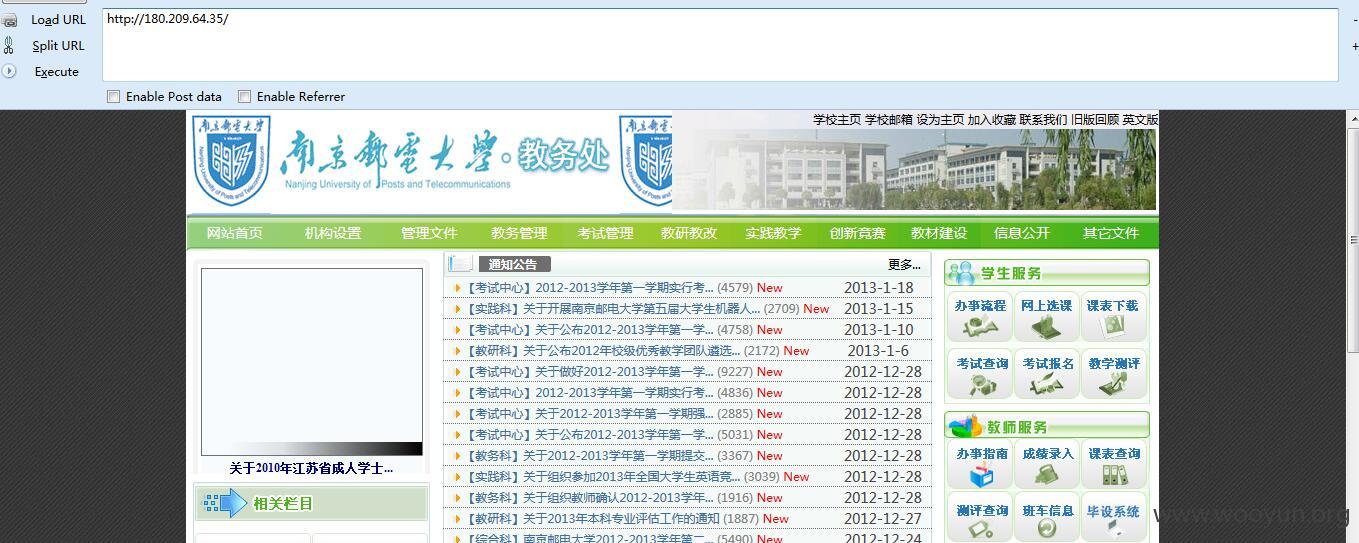Open 考试报名 exam registration icon
The height and width of the screenshot is (543, 1359).
tap(1047, 375)
